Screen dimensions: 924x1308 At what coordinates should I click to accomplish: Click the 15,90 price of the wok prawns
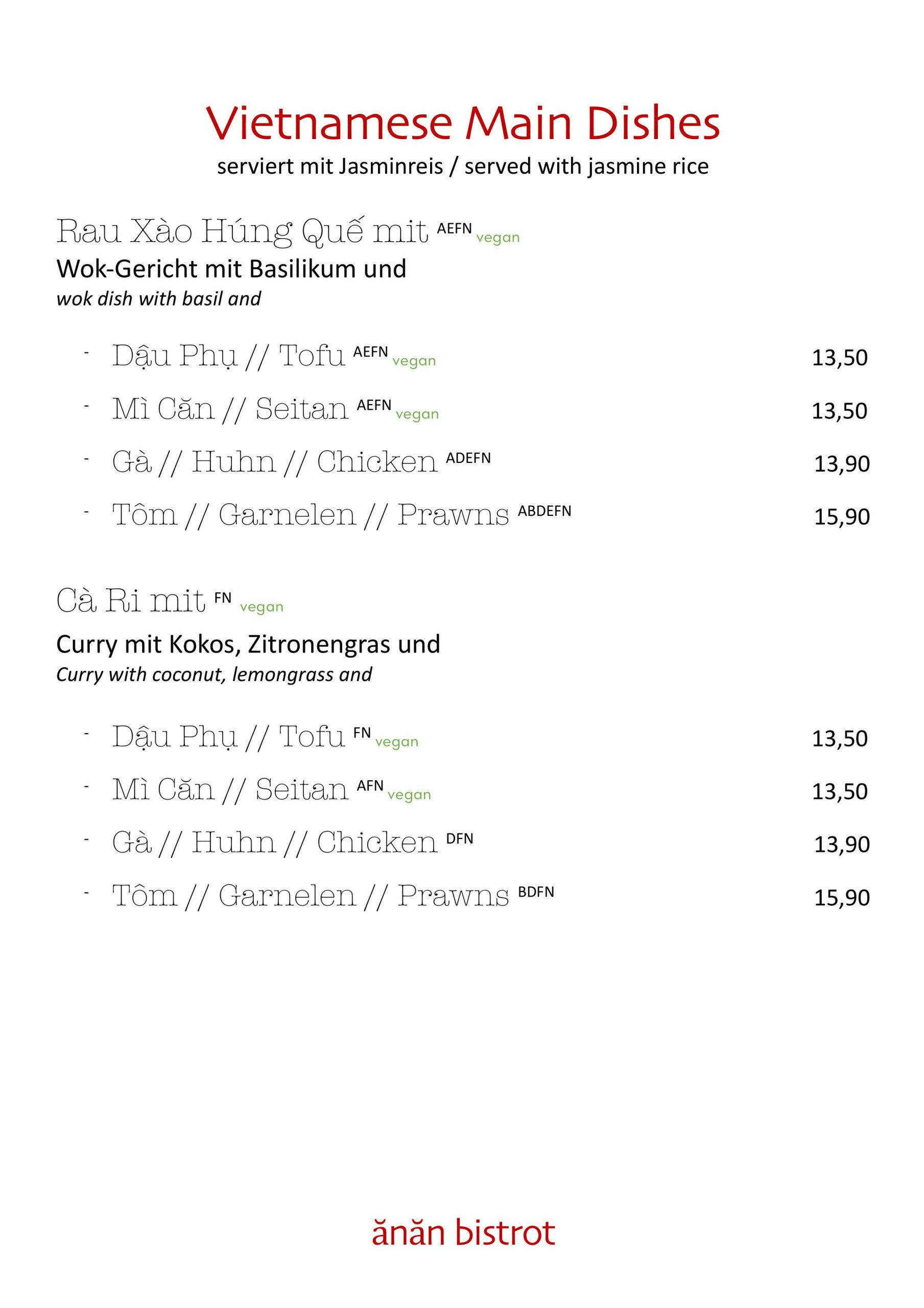pyautogui.click(x=841, y=517)
